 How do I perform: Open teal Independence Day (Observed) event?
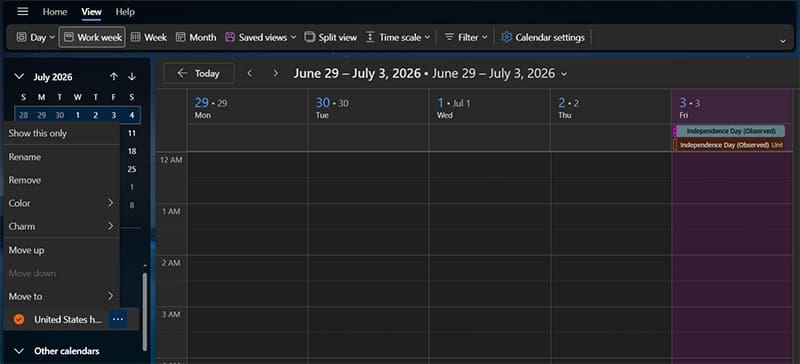click(729, 131)
